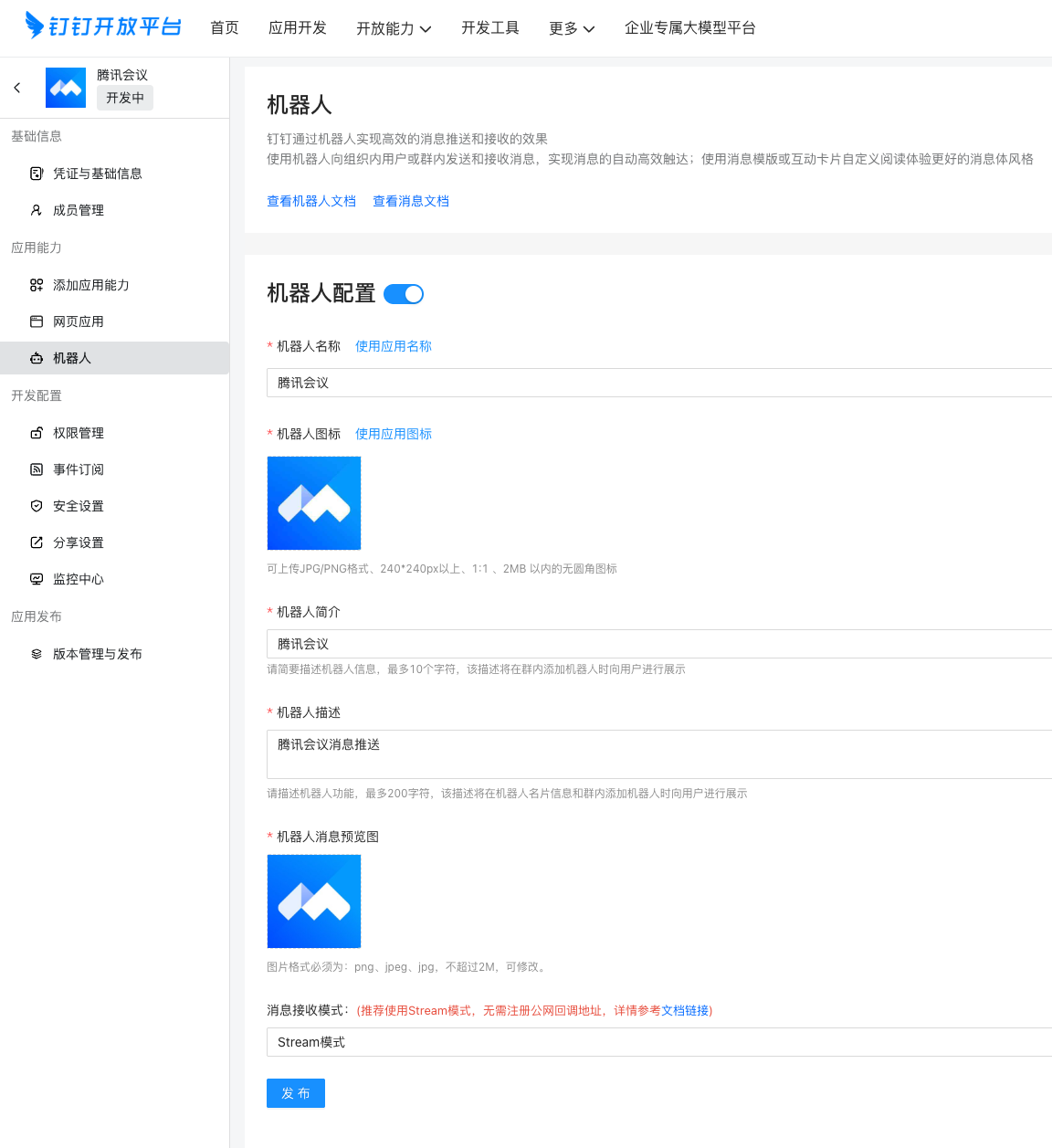The height and width of the screenshot is (1148, 1052).
Task: Click the 应用能力 section label
Action: (x=37, y=248)
